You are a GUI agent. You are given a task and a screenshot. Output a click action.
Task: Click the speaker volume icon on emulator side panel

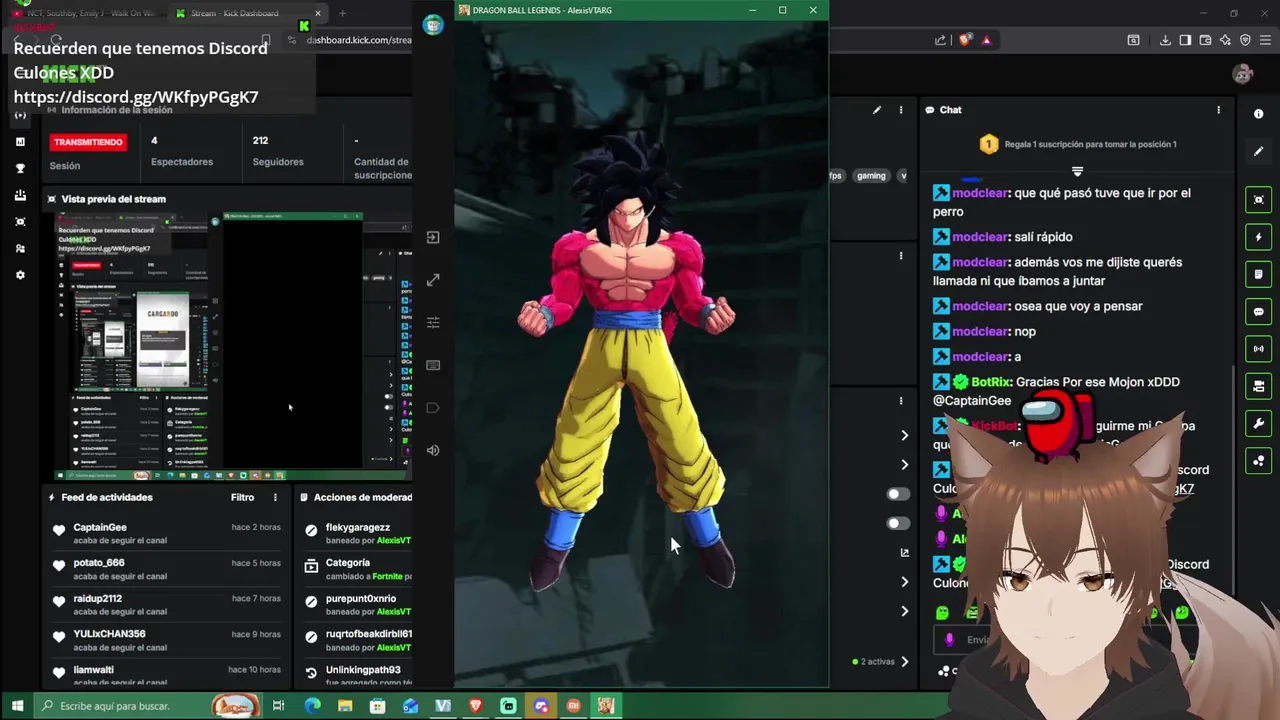[433, 450]
